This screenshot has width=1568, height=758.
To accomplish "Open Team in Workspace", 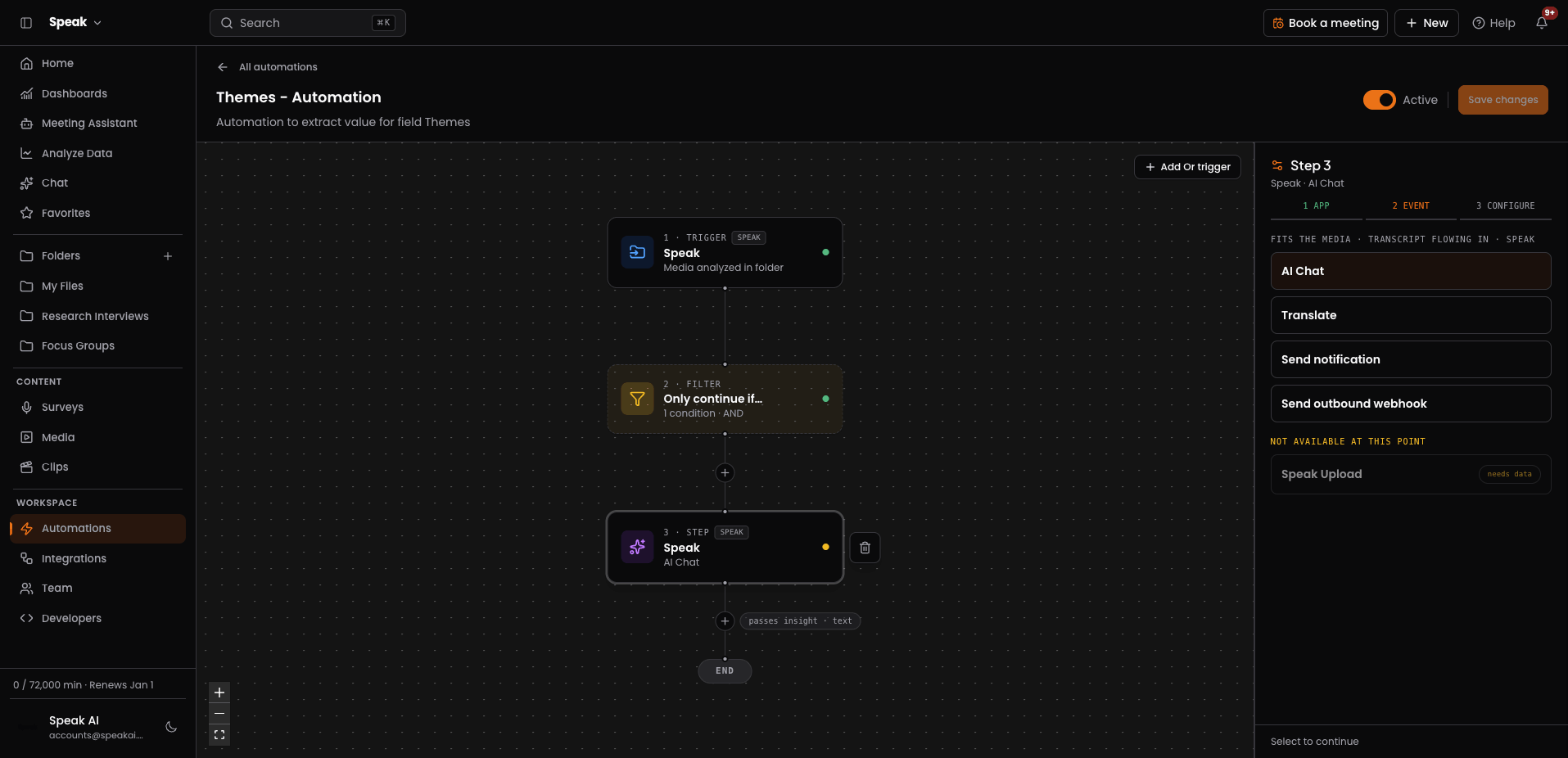I will pyautogui.click(x=98, y=588).
